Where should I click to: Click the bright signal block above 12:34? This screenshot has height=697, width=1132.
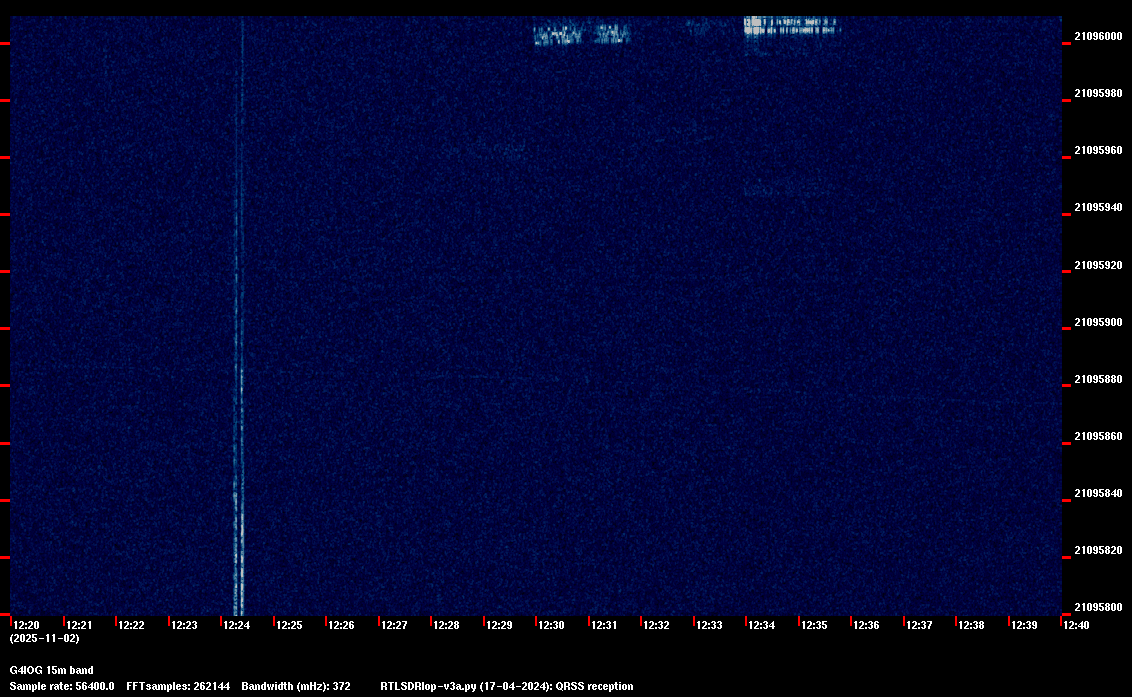(x=791, y=27)
